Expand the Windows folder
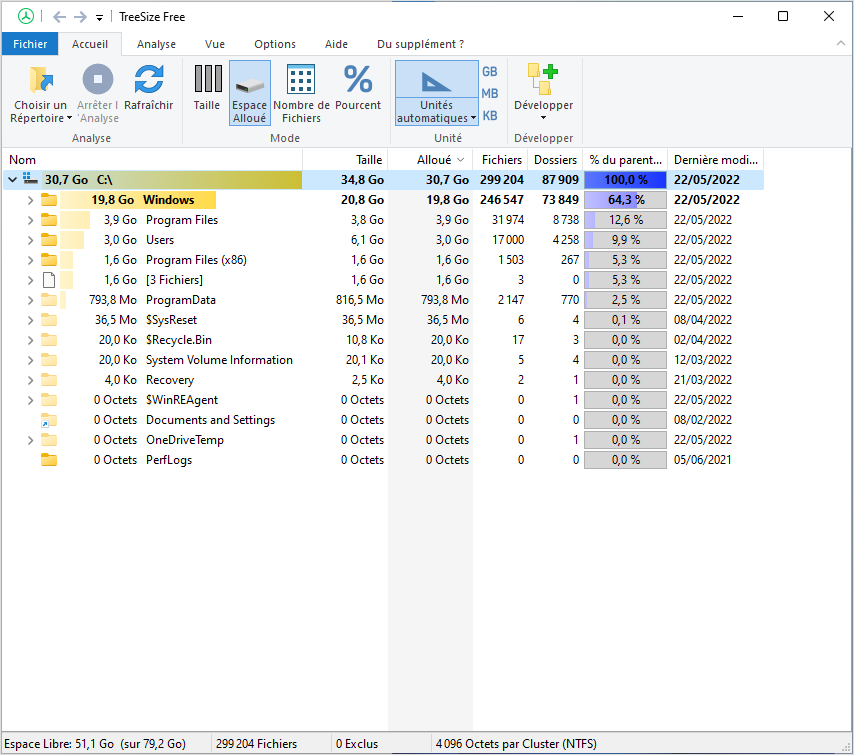 point(30,200)
